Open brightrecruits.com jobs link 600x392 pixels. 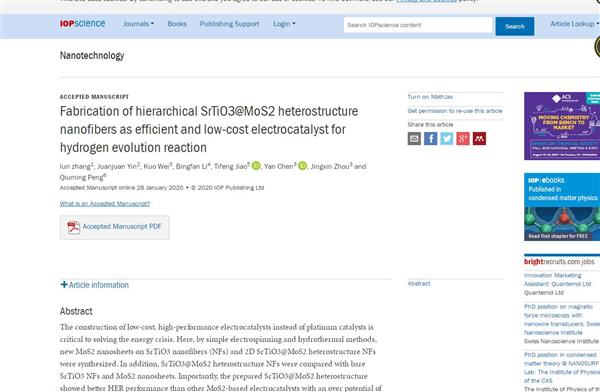559,261
